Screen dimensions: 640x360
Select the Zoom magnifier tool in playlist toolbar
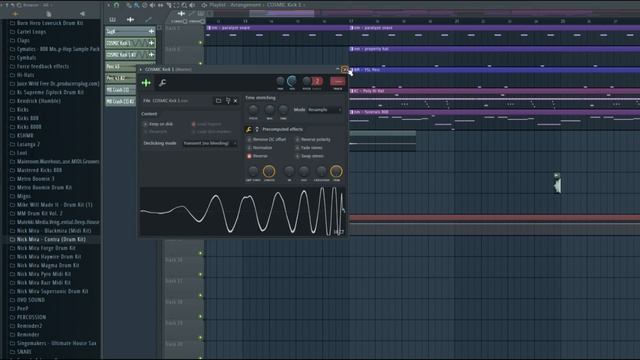click(x=184, y=5)
